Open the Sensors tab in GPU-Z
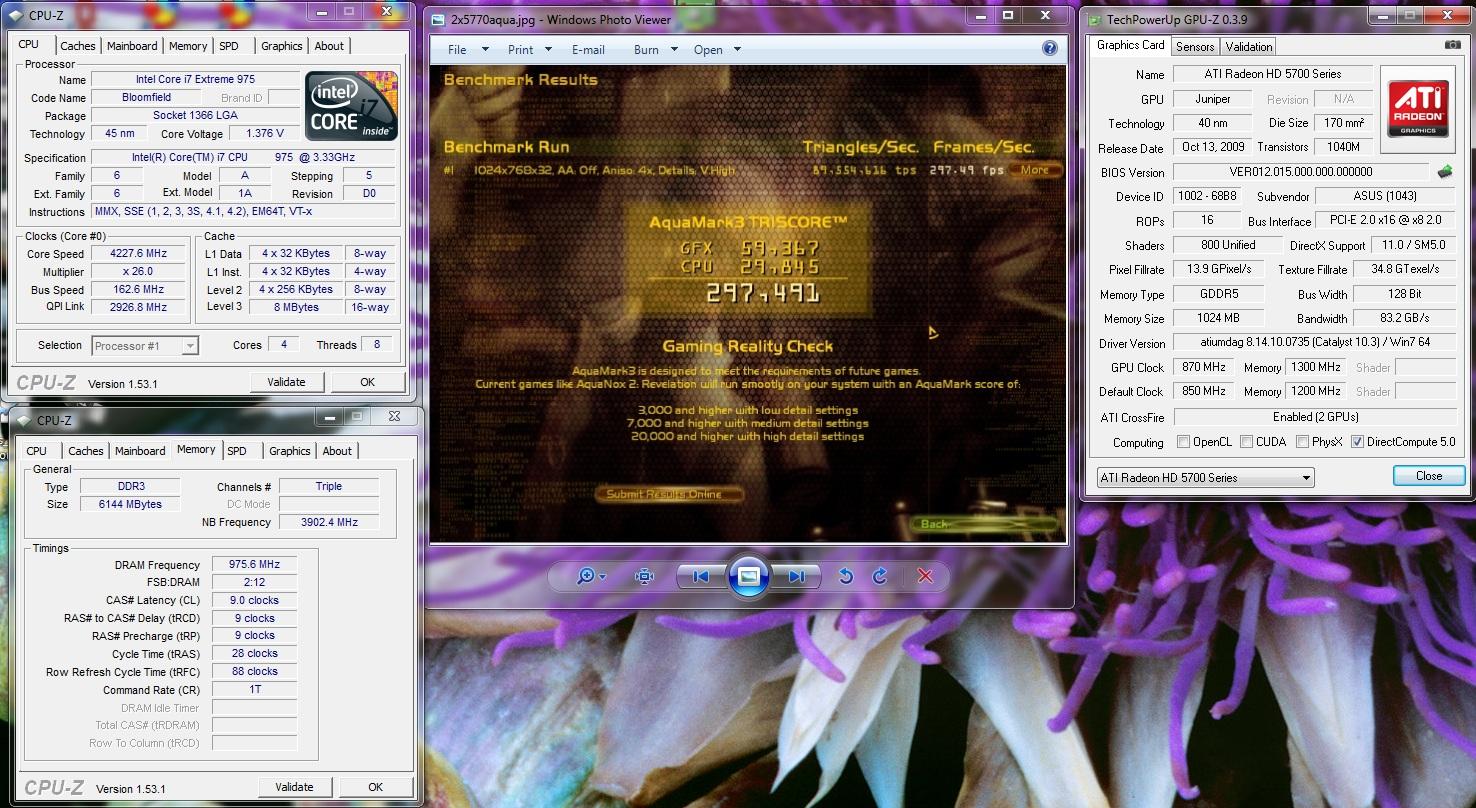Image resolution: width=1476 pixels, height=808 pixels. click(1195, 47)
